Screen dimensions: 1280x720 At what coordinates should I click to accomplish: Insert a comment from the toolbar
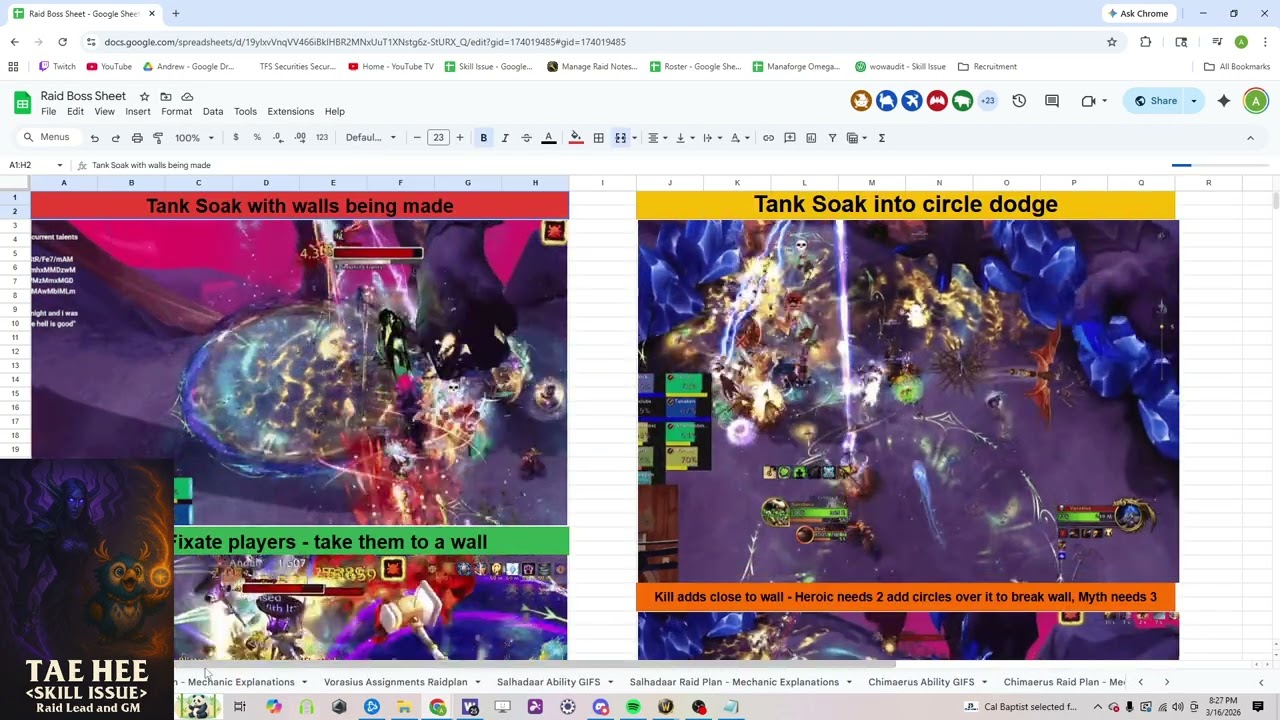click(790, 138)
